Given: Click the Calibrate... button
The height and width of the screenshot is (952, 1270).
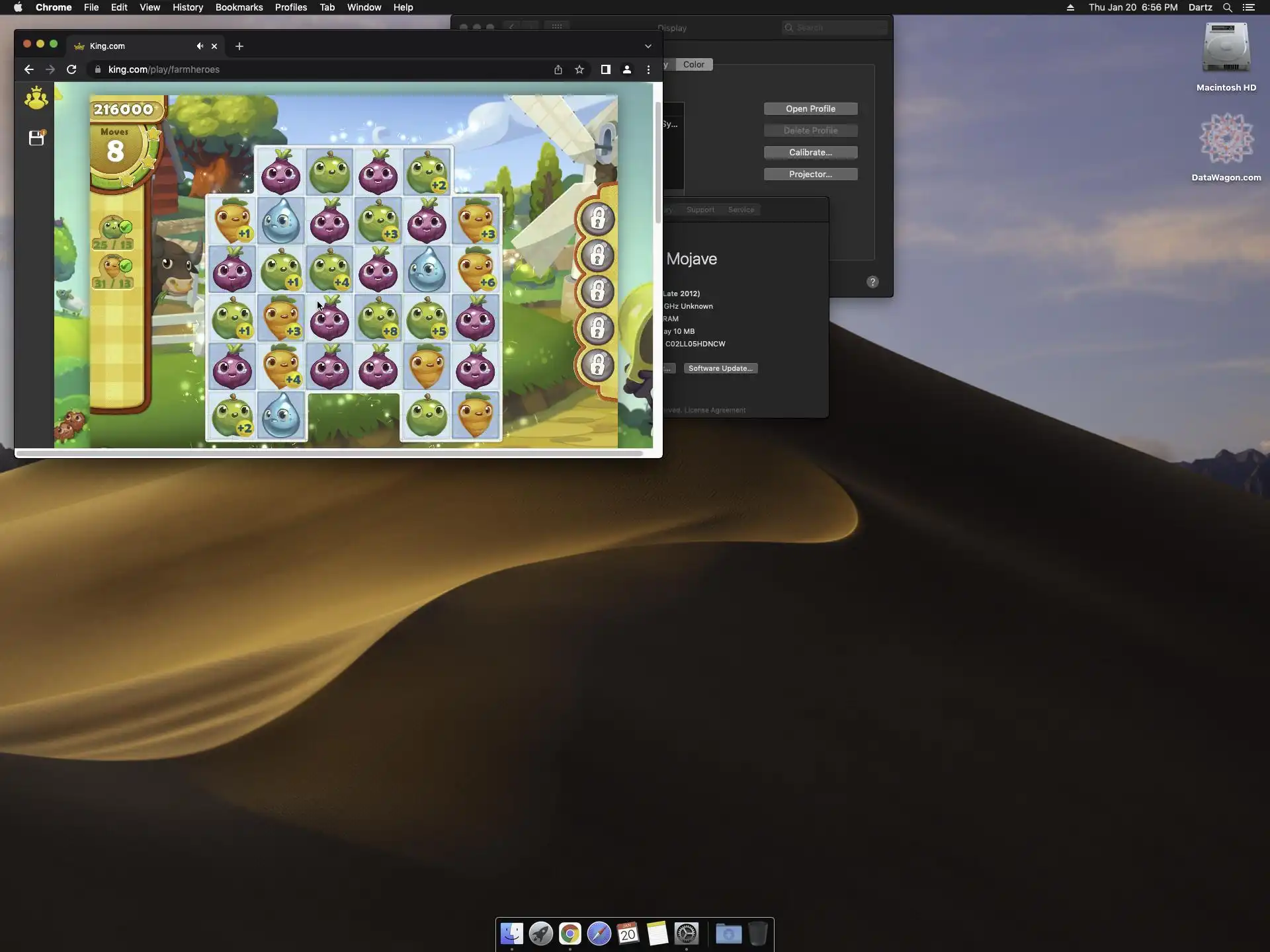Looking at the screenshot, I should coord(810,153).
